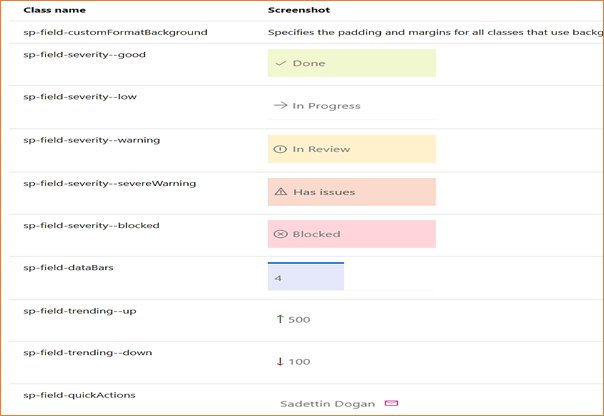Viewport: 604px width, 416px height.
Task: Select the sp-field-trending--up class name
Action: (79, 311)
